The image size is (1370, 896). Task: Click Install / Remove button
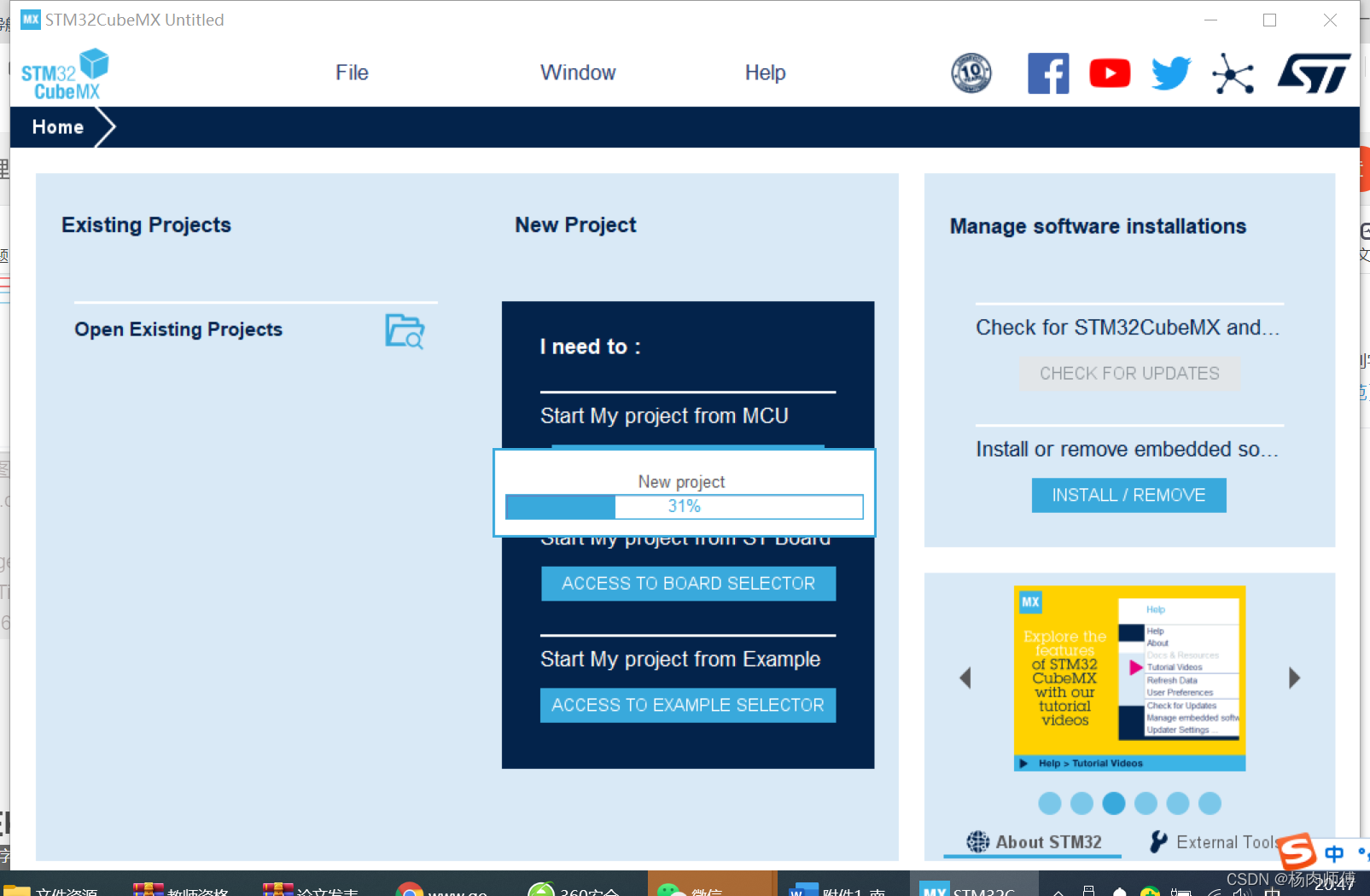click(x=1128, y=496)
